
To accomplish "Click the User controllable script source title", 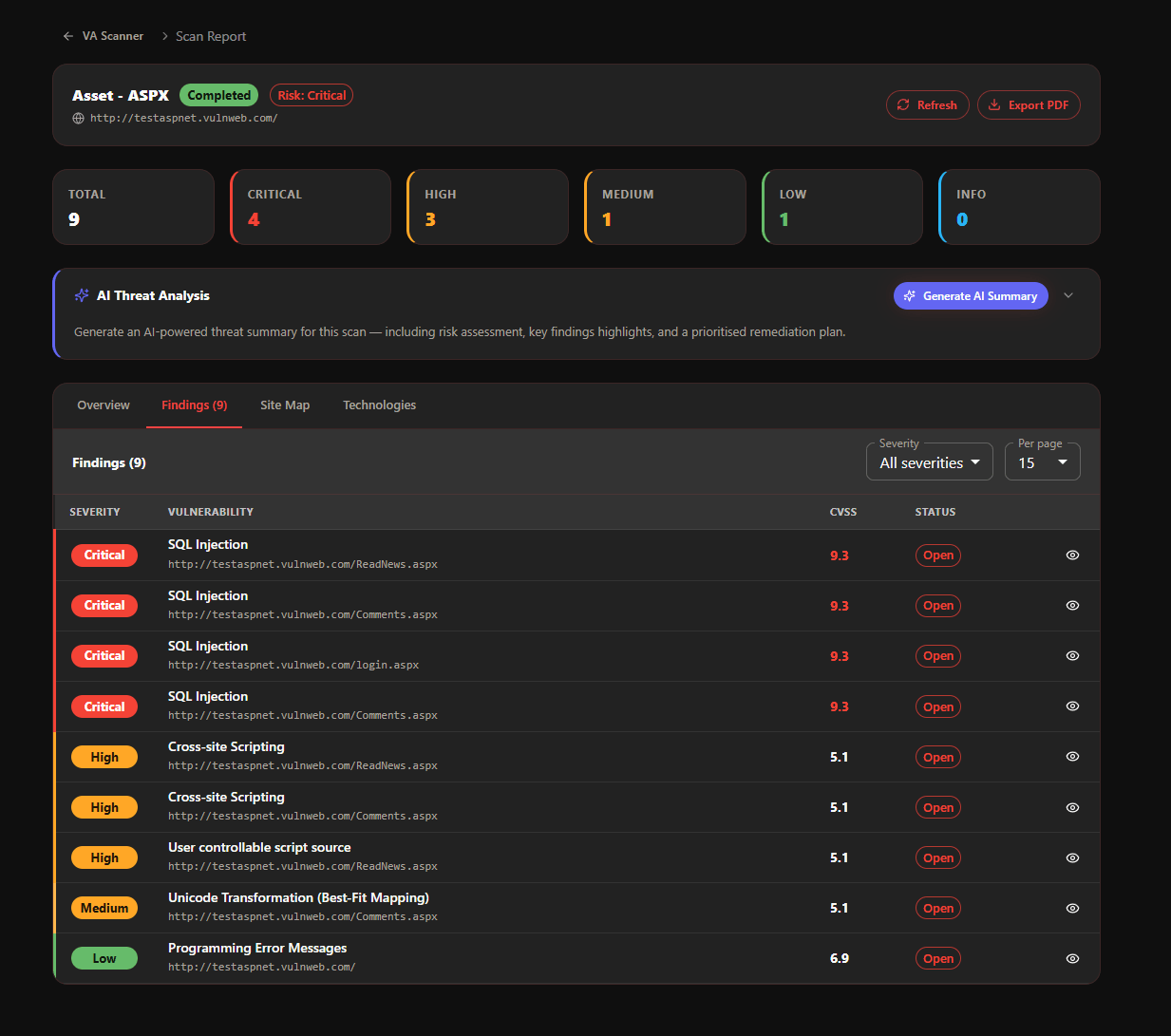I will pos(259,847).
